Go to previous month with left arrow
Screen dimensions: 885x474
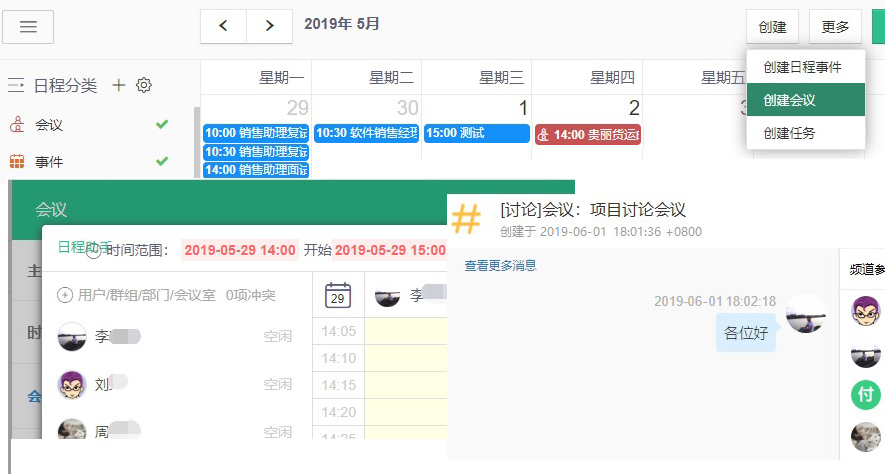pos(223,26)
